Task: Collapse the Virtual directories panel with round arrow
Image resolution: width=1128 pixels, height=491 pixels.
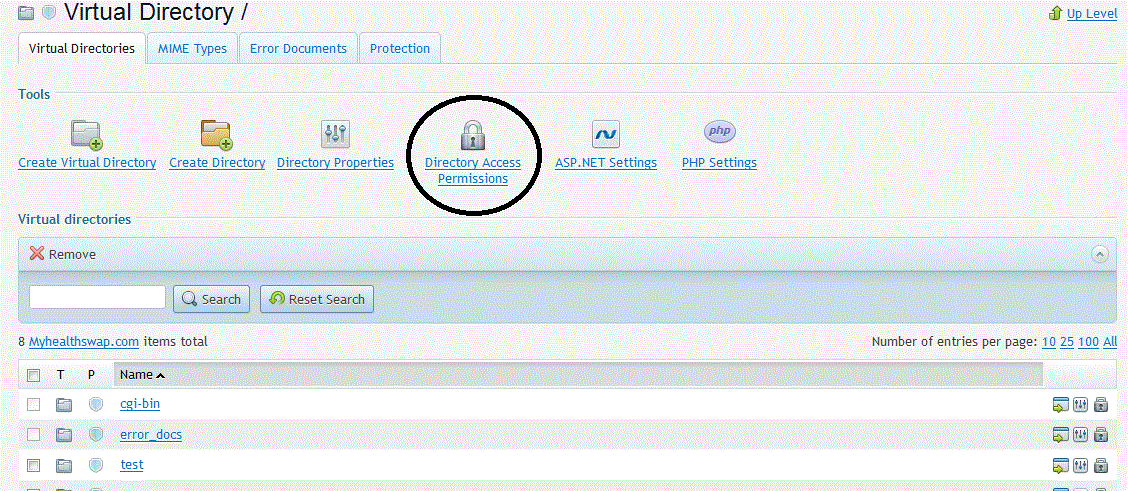Action: tap(1100, 254)
